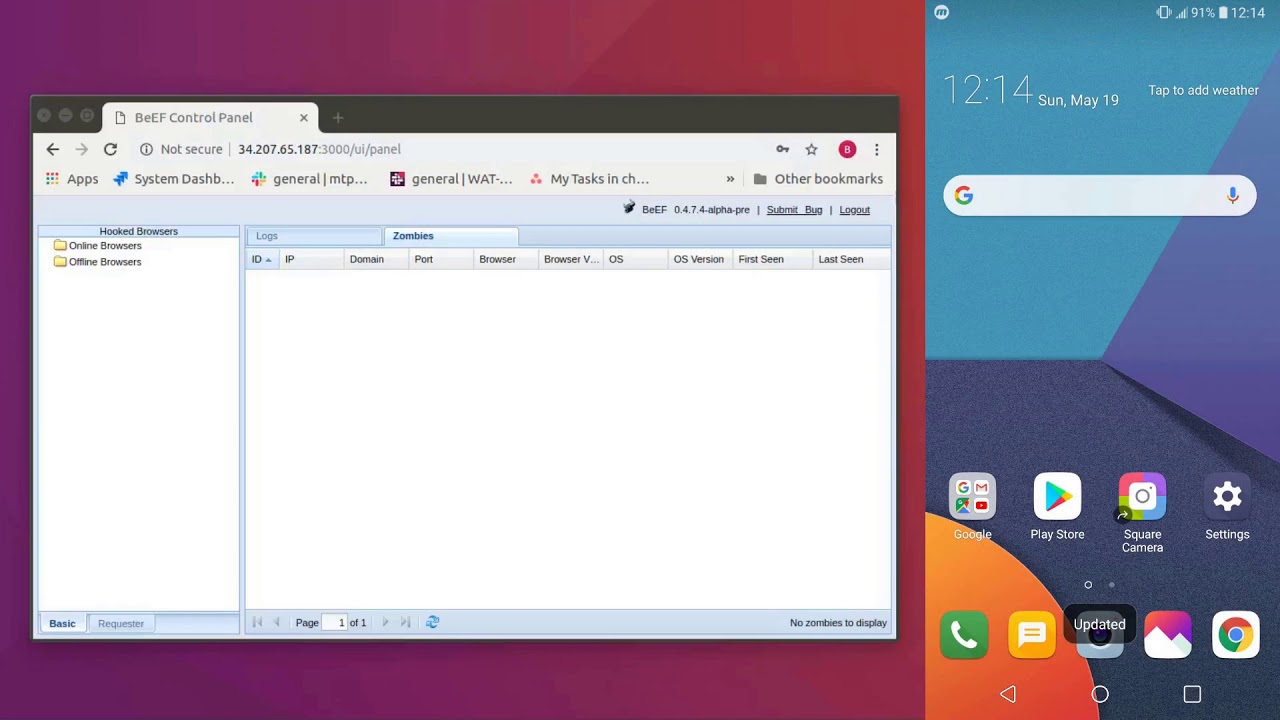The width and height of the screenshot is (1280, 720).
Task: Bookmark this page with the star icon
Action: [811, 149]
